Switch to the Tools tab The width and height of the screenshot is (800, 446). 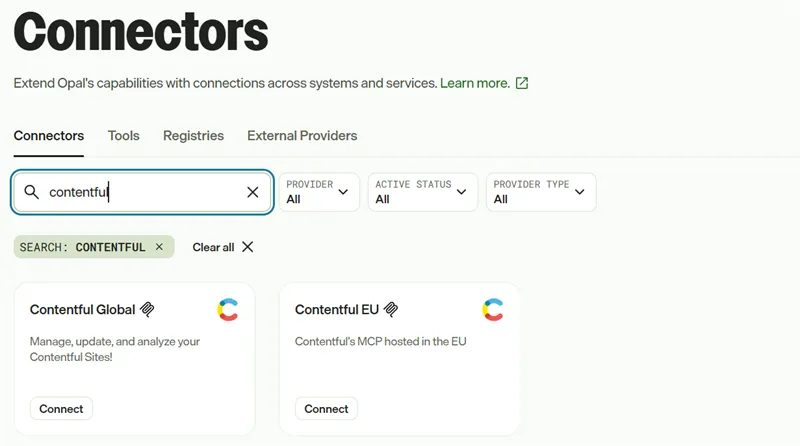[x=123, y=136]
